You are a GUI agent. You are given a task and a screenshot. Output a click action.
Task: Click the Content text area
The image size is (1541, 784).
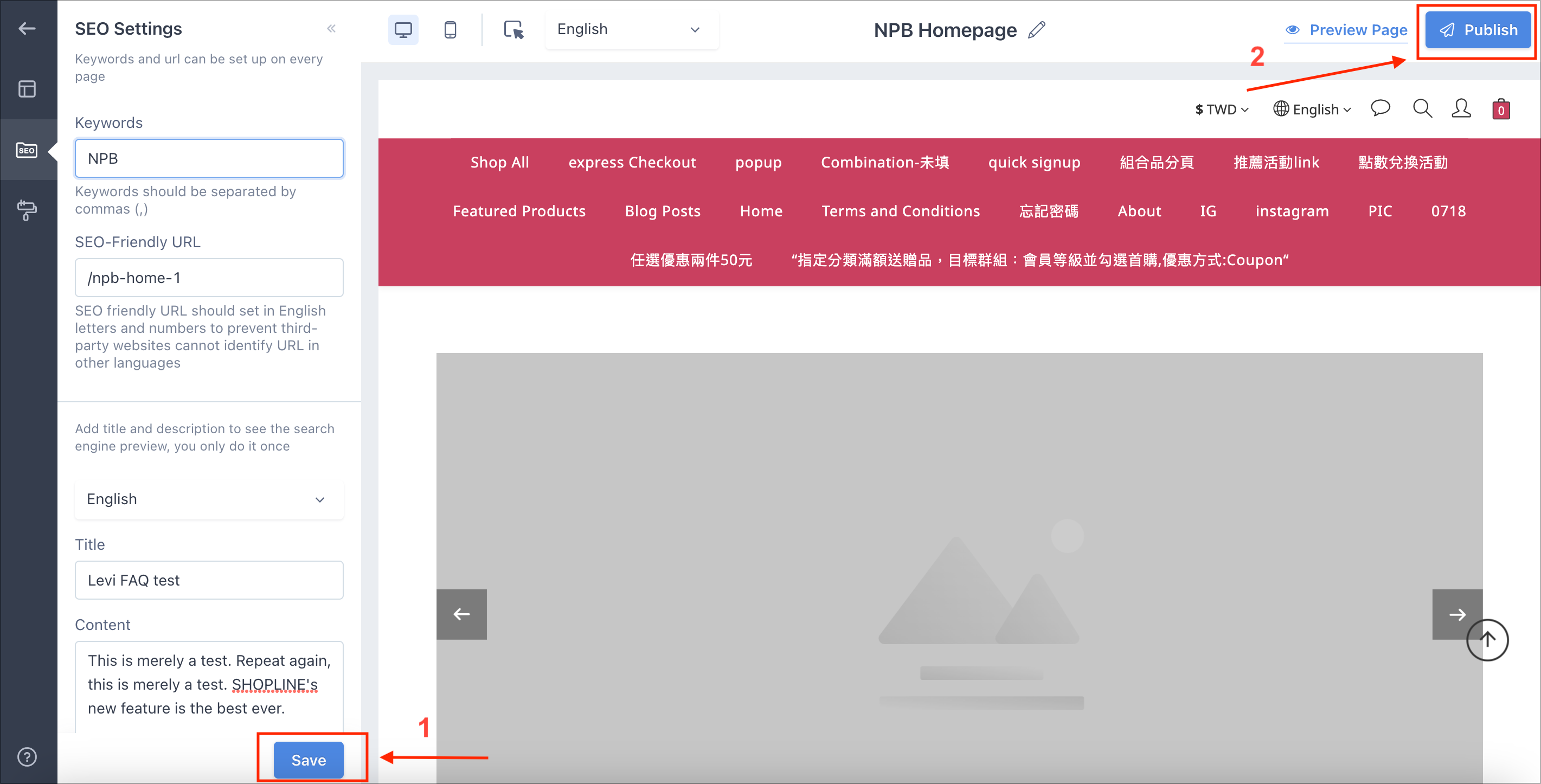(209, 686)
